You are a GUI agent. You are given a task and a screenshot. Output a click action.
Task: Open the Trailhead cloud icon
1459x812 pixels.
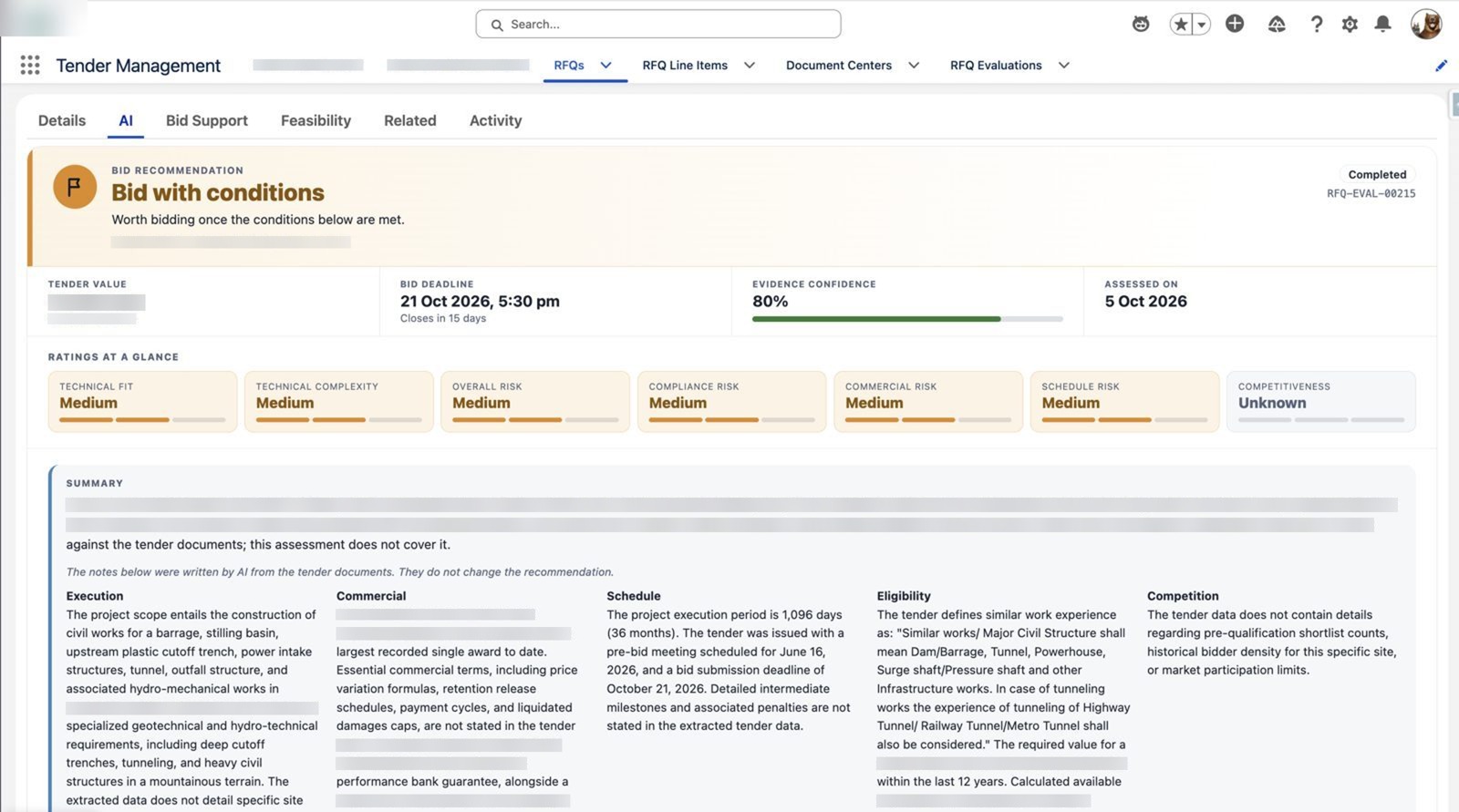coord(1277,25)
